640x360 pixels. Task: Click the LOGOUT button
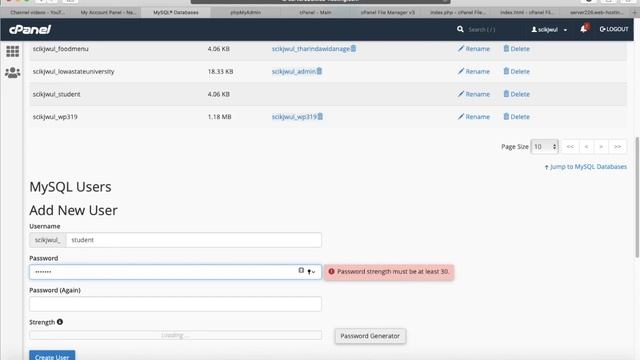[614, 29]
